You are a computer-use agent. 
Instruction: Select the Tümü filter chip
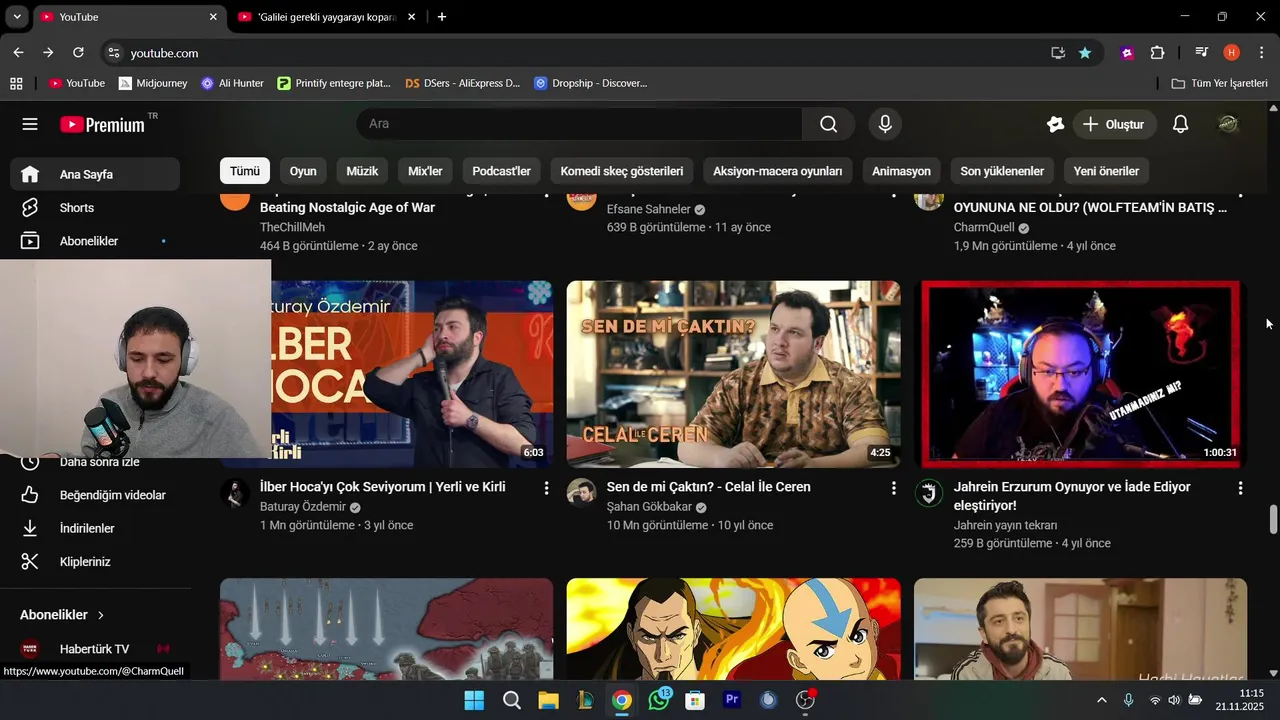(x=245, y=171)
